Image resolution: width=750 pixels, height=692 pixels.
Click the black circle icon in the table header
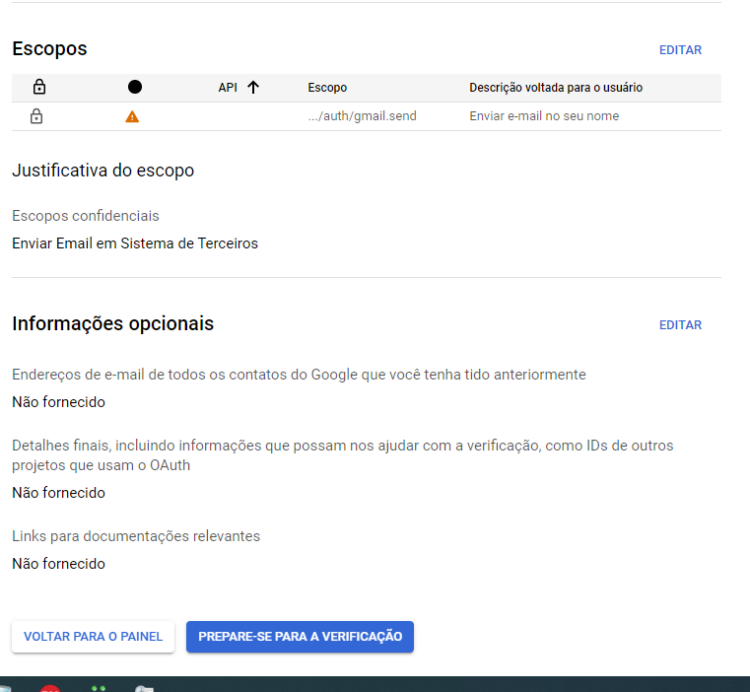pos(135,87)
